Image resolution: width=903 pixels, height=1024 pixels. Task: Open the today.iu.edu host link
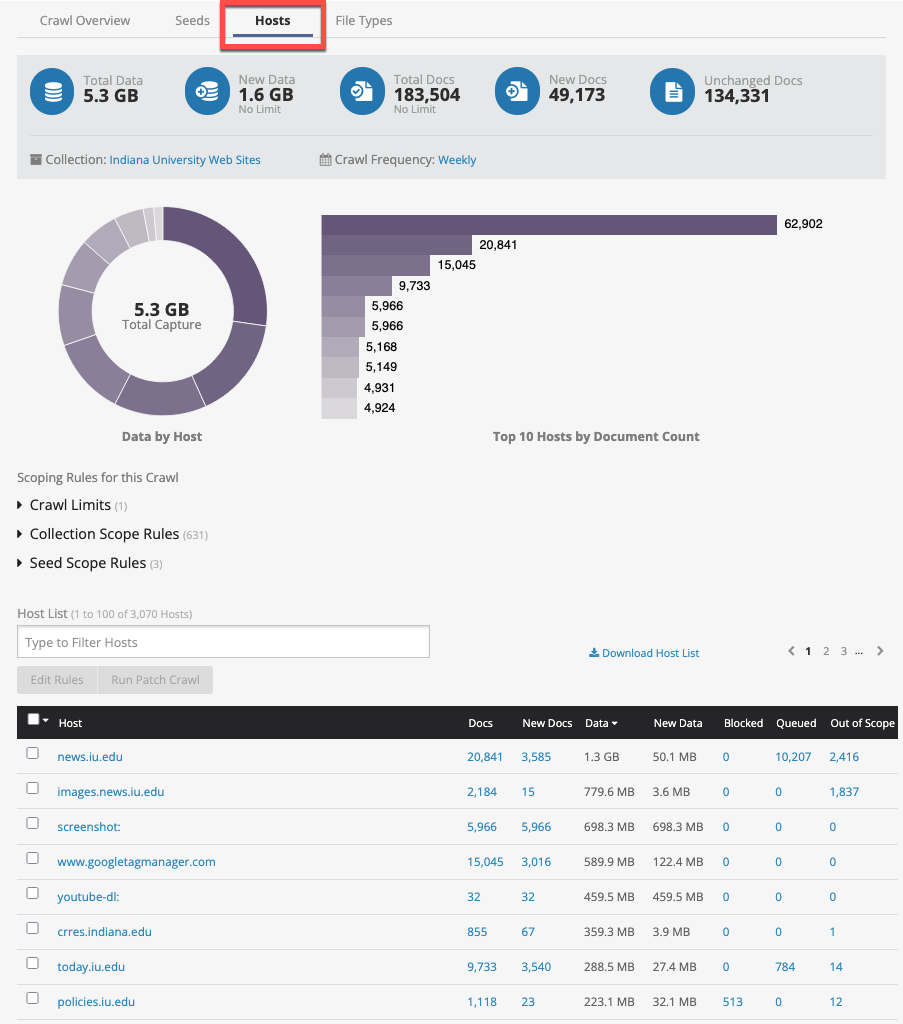(x=91, y=967)
